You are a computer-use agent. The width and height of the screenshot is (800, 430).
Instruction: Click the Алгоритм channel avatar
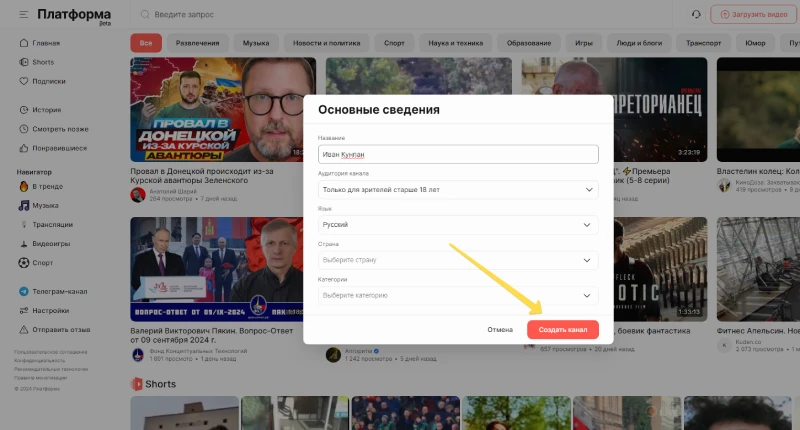click(x=333, y=355)
